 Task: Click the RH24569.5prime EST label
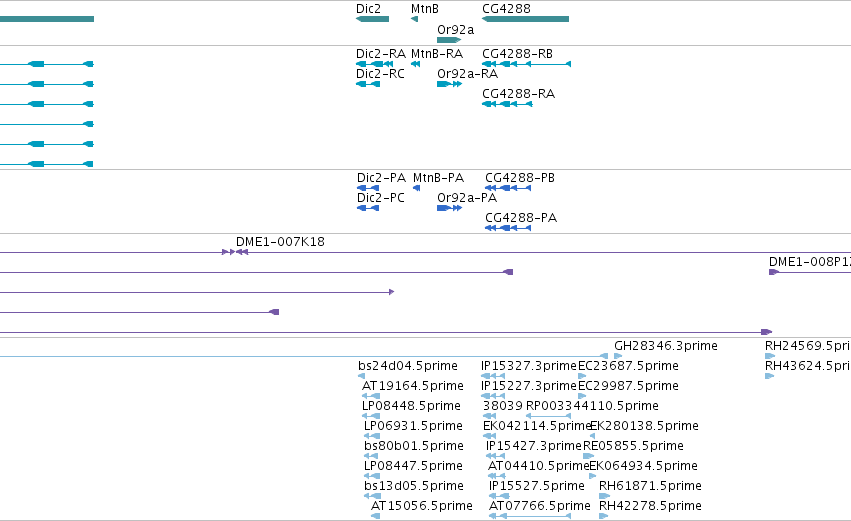coord(808,346)
